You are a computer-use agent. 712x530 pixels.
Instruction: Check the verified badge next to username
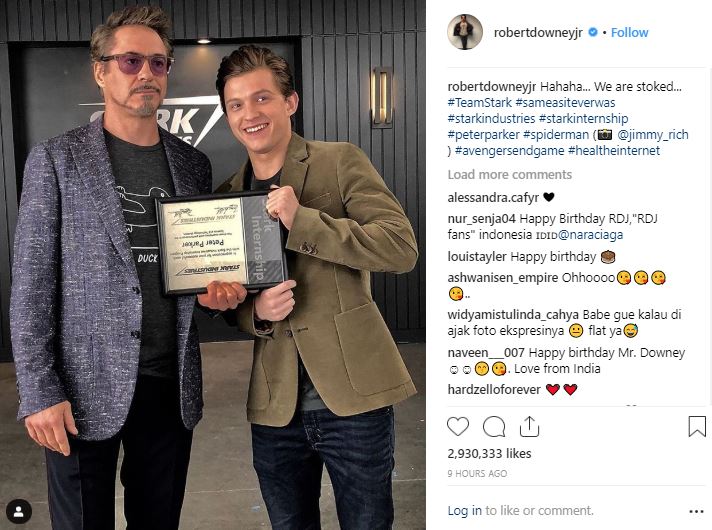click(x=593, y=32)
